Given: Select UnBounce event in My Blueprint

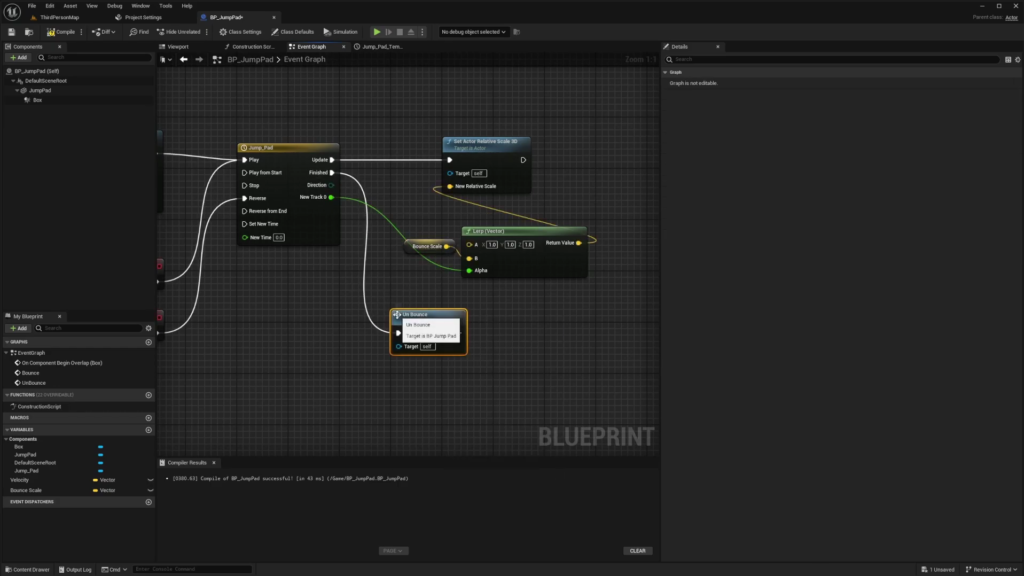Looking at the screenshot, I should click(x=33, y=383).
